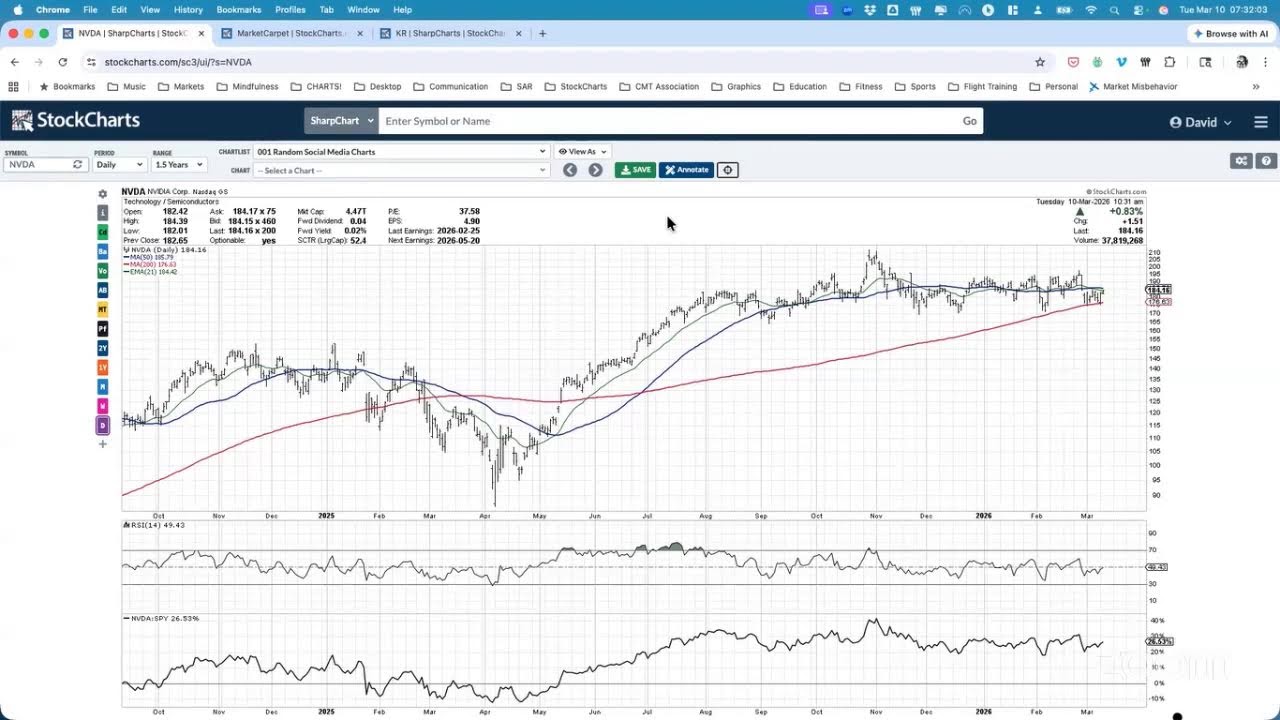The height and width of the screenshot is (720, 1280).
Task: Open macOS Spotlight search icon
Action: click(1114, 10)
